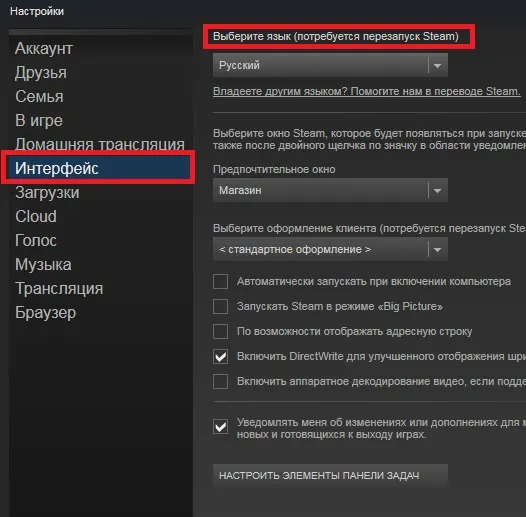526x517 pixels.
Task: Open the Магазин preferred window dropdown
Action: click(330, 190)
